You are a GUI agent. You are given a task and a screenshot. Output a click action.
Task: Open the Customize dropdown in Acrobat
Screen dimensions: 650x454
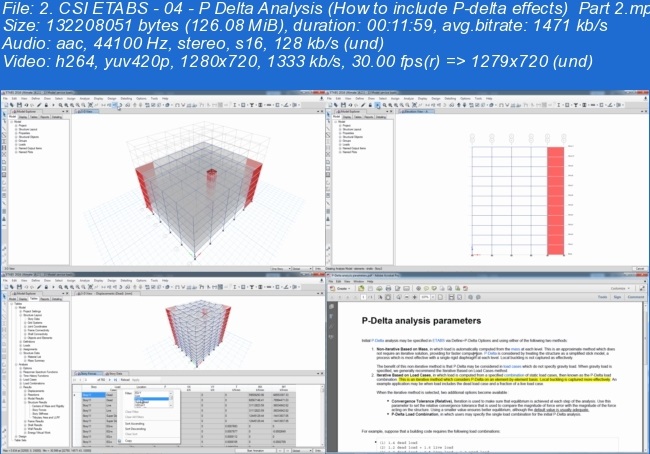(x=620, y=289)
